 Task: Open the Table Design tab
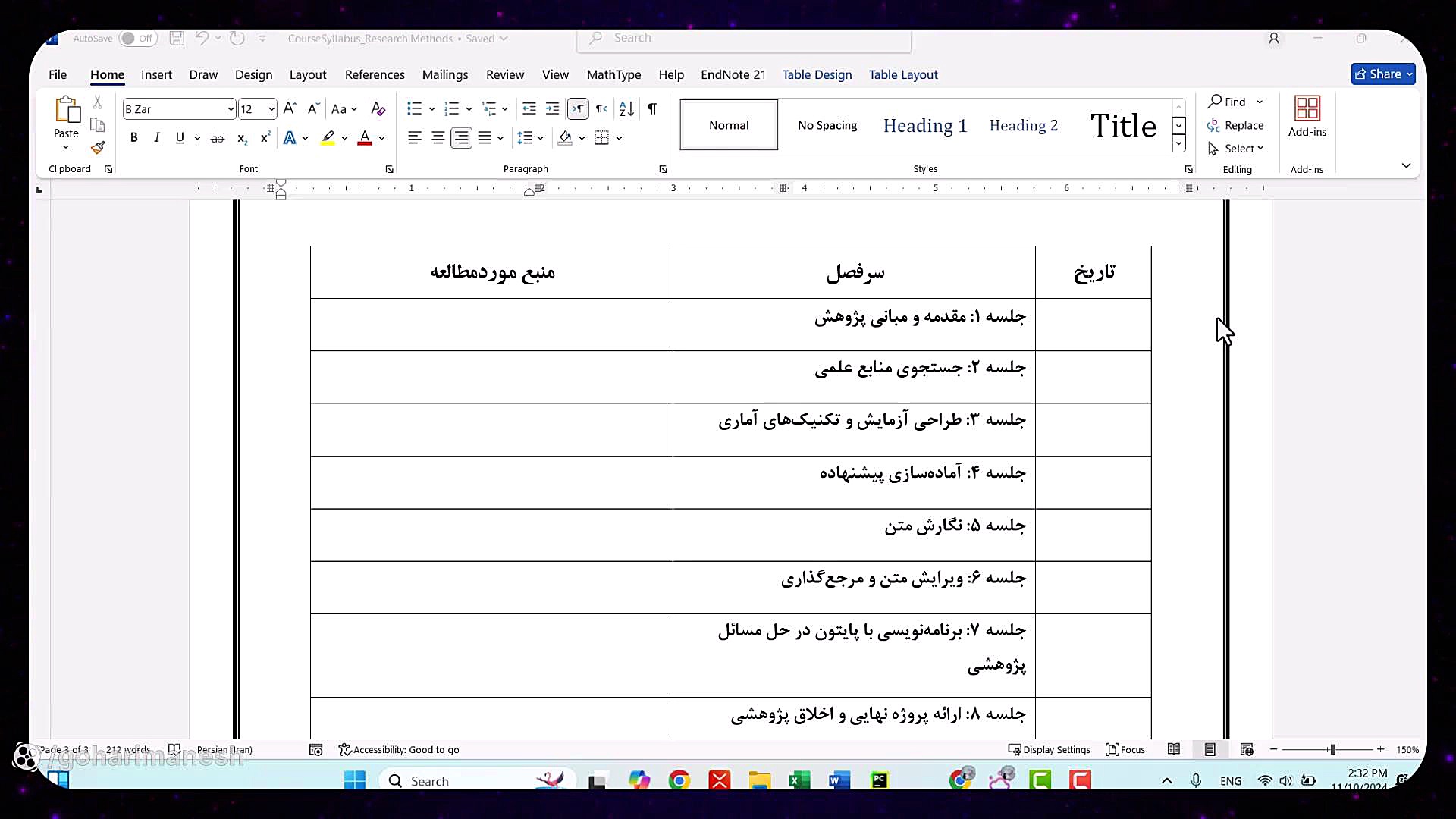click(817, 74)
